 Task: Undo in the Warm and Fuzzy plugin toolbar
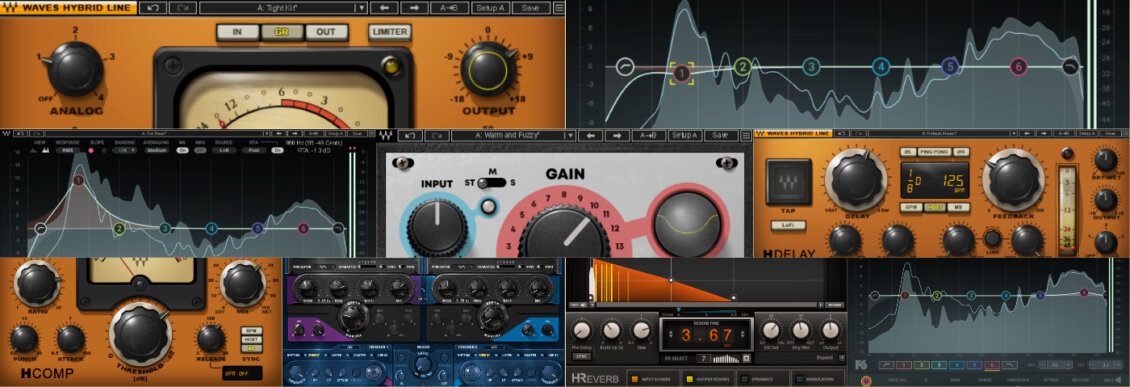coord(410,135)
